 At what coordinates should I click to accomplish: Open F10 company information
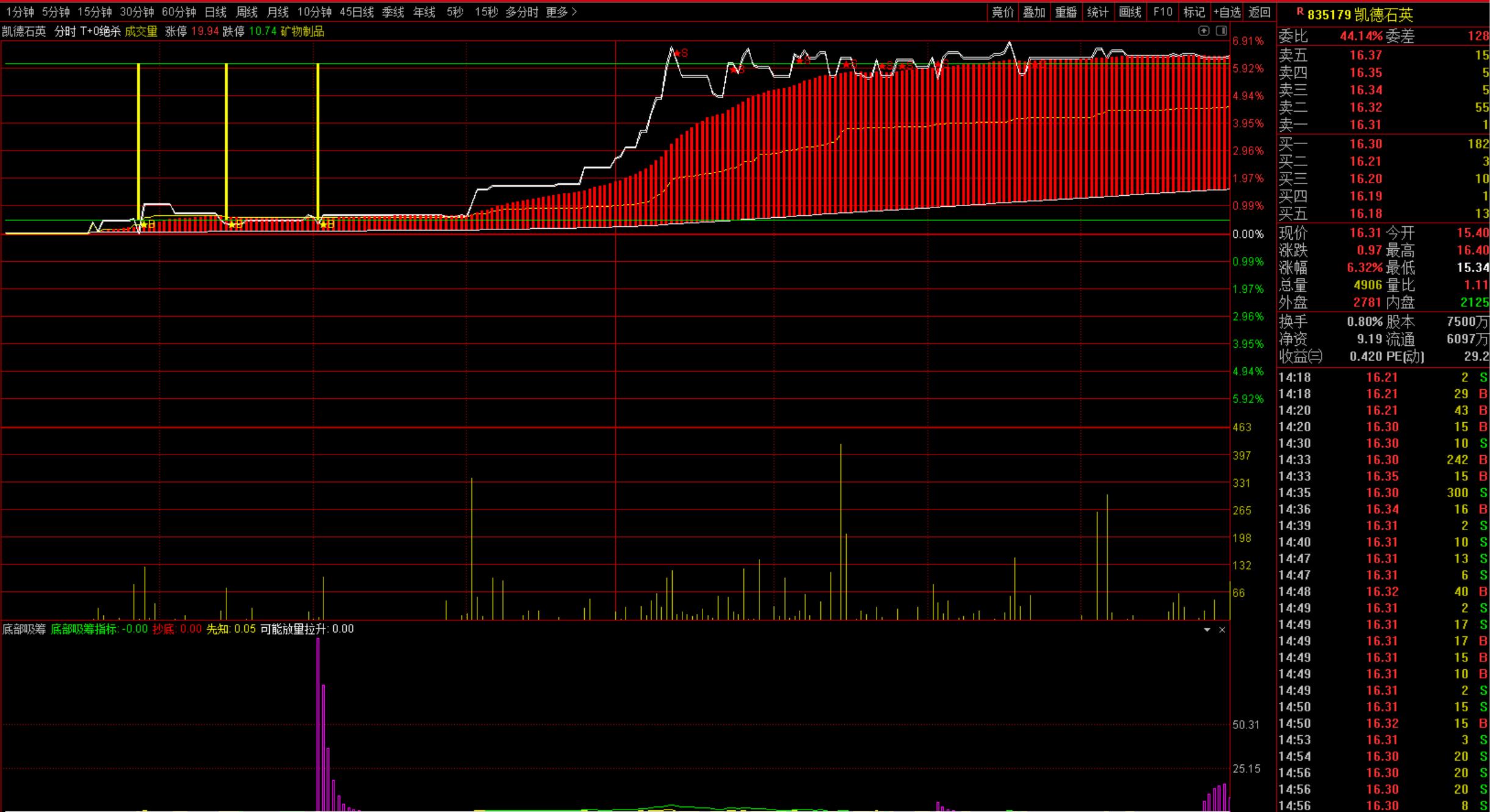[1162, 12]
